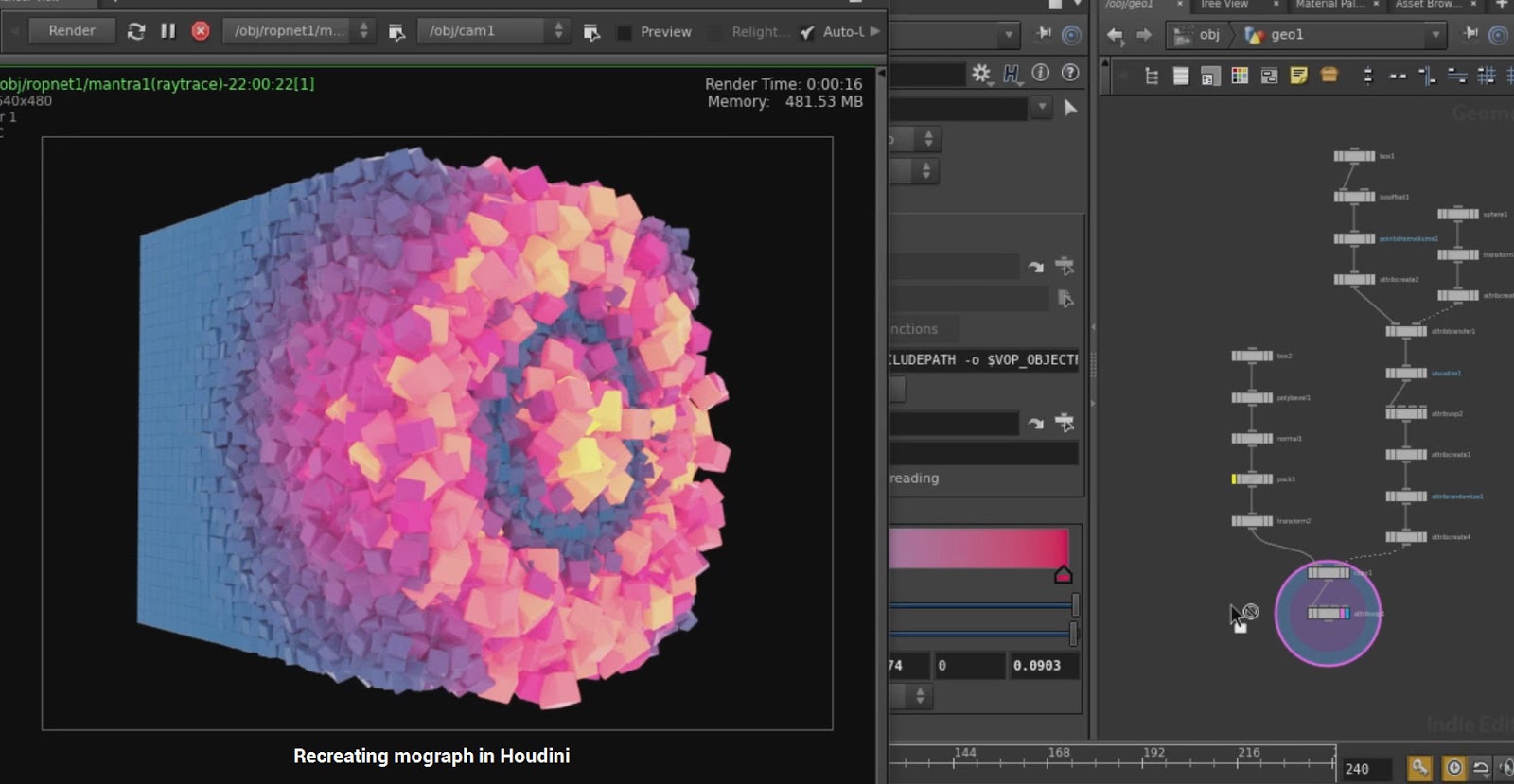1514x784 pixels.
Task: Select the box1 node
Action: [x=1354, y=156]
